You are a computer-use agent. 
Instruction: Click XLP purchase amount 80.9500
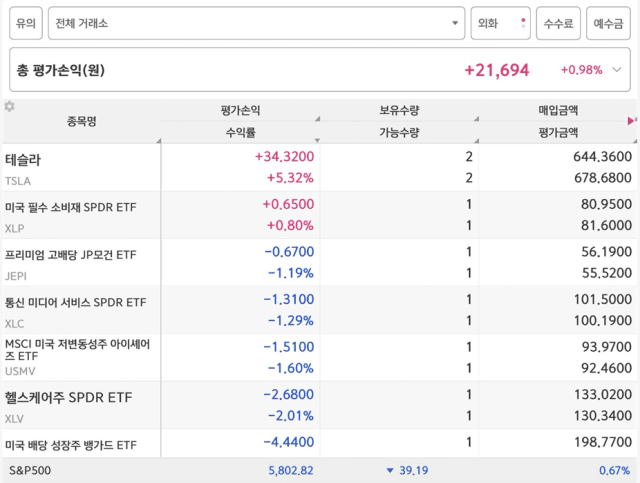pos(607,204)
